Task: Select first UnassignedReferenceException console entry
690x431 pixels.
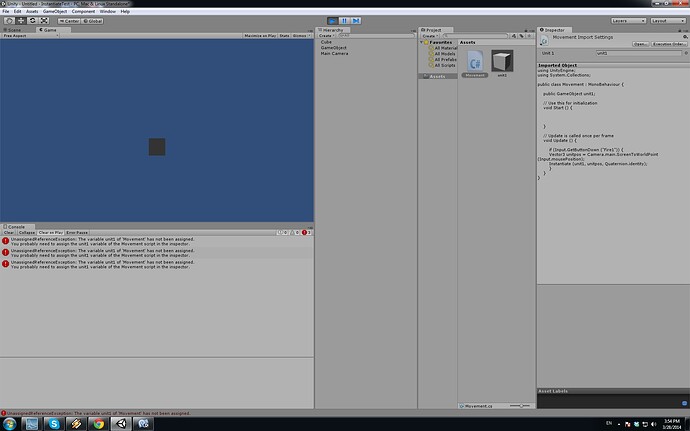Action: [x=157, y=241]
